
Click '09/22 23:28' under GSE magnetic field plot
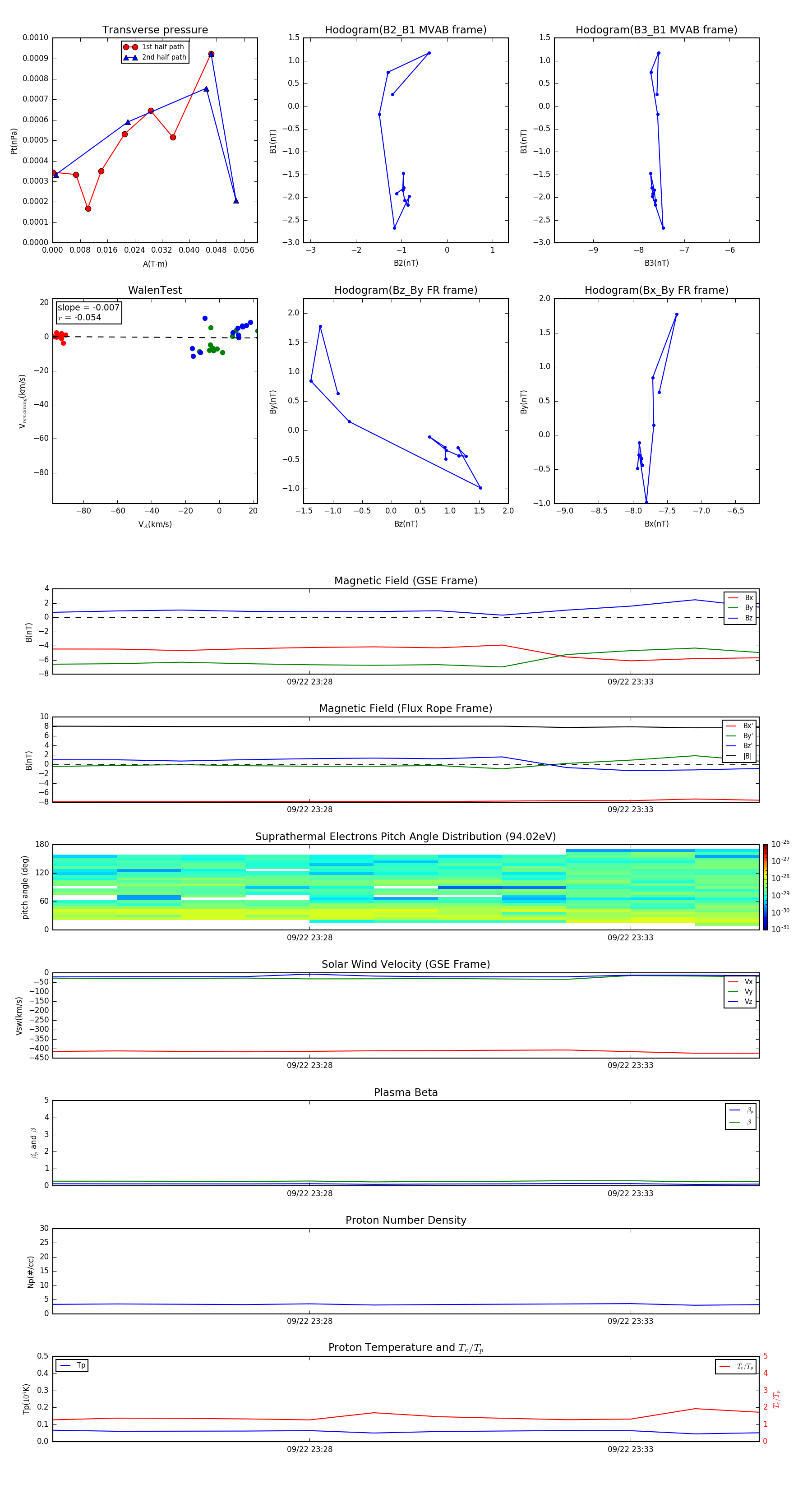coord(310,682)
